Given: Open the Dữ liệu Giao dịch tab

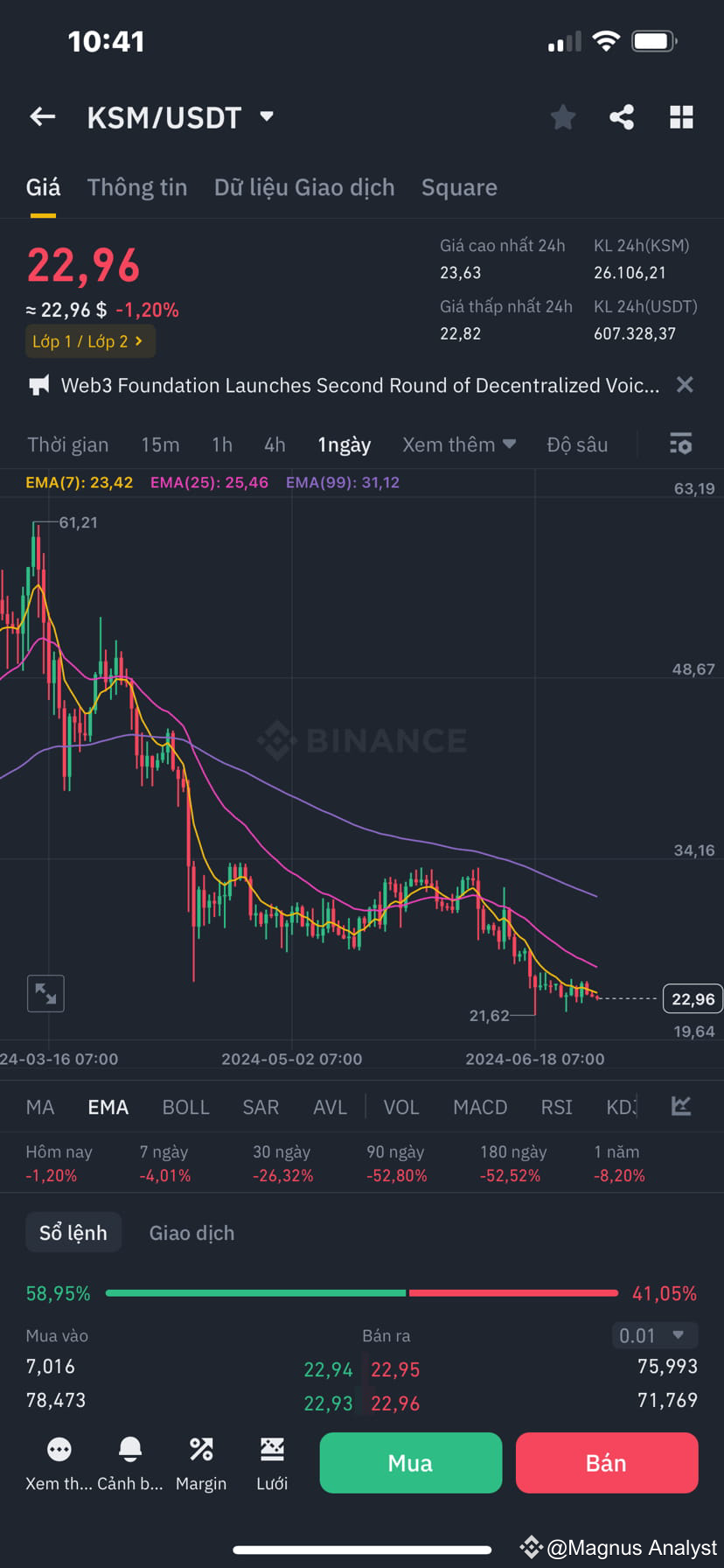Looking at the screenshot, I should [x=304, y=187].
